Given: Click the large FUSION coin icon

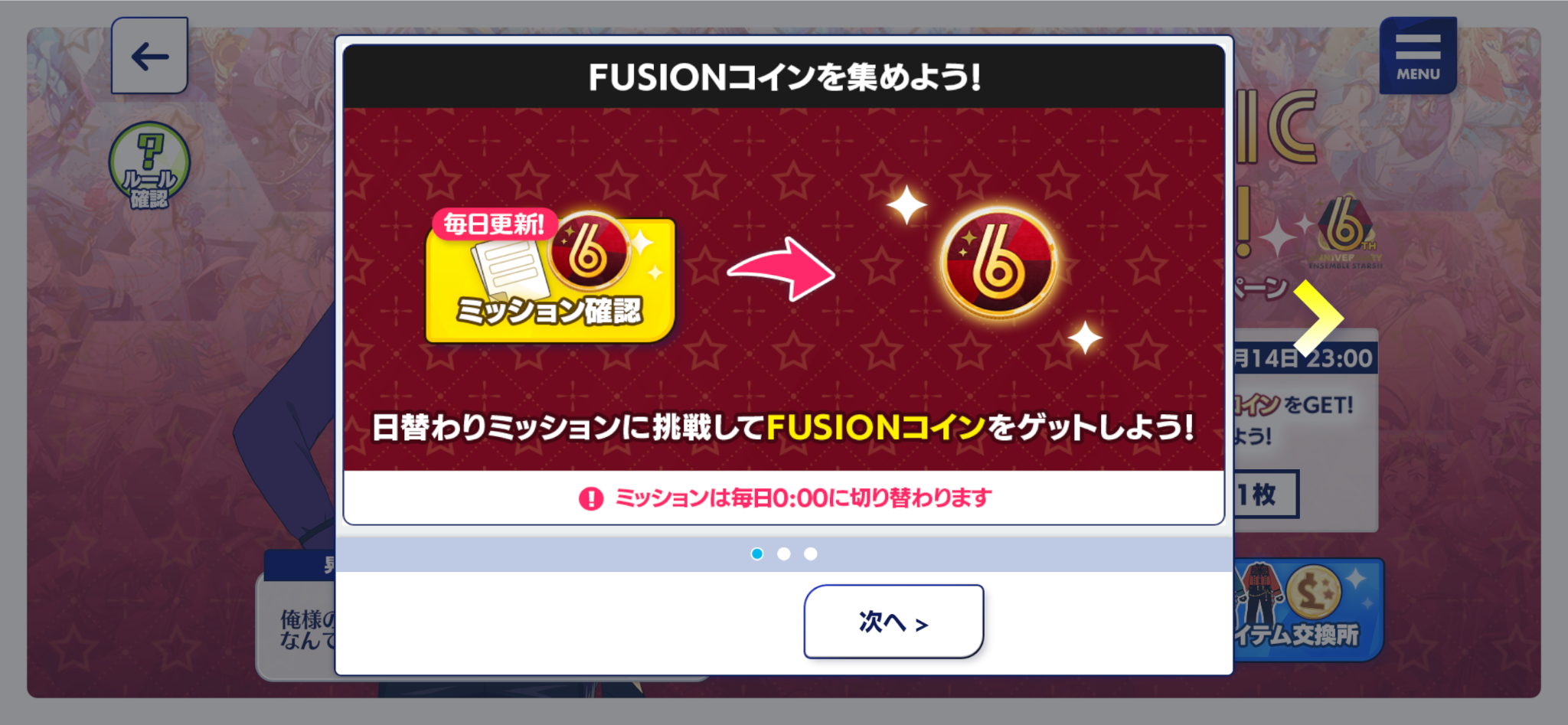Looking at the screenshot, I should (998, 263).
